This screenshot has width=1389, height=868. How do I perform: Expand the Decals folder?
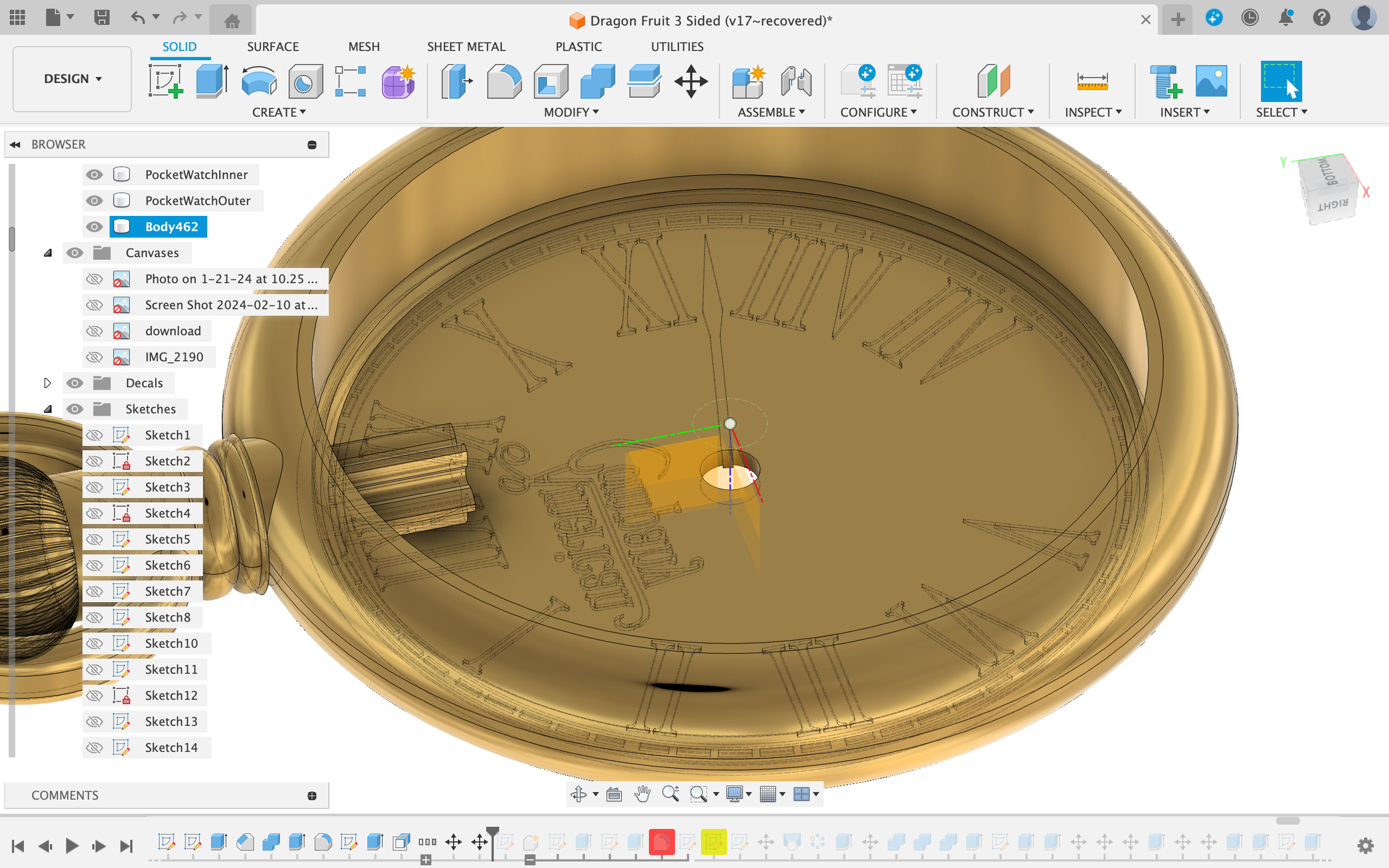click(x=48, y=382)
